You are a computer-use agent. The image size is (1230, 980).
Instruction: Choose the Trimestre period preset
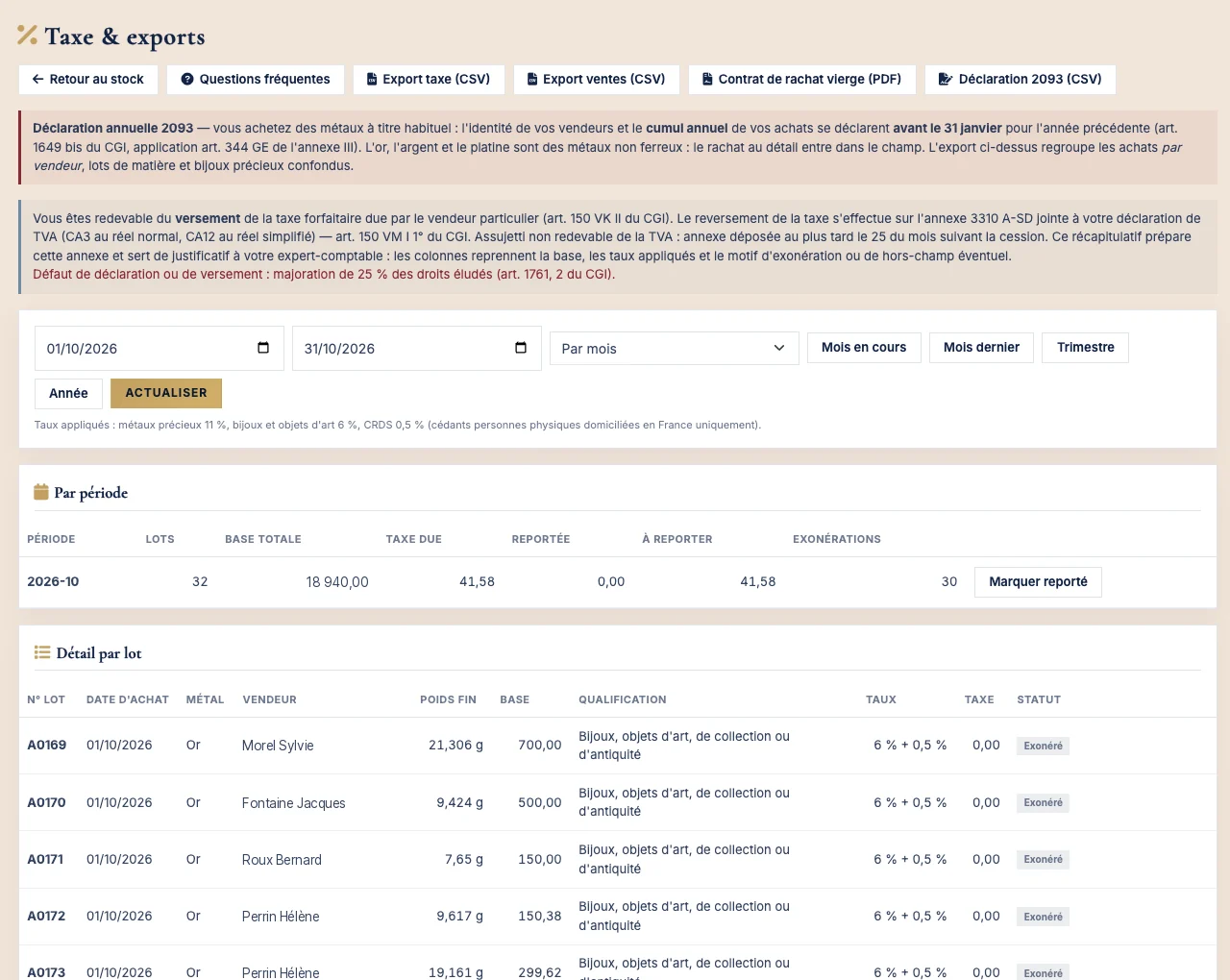pyautogui.click(x=1086, y=348)
